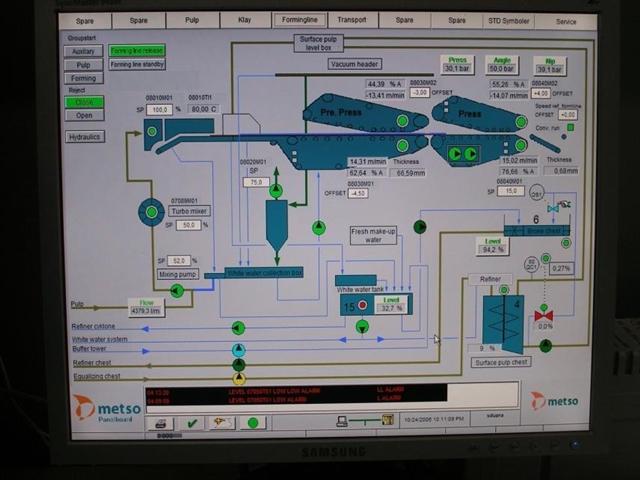Viewport: 640px width, 480px height.
Task: Click the cyan Buffer tower pump icon
Action: [239, 350]
